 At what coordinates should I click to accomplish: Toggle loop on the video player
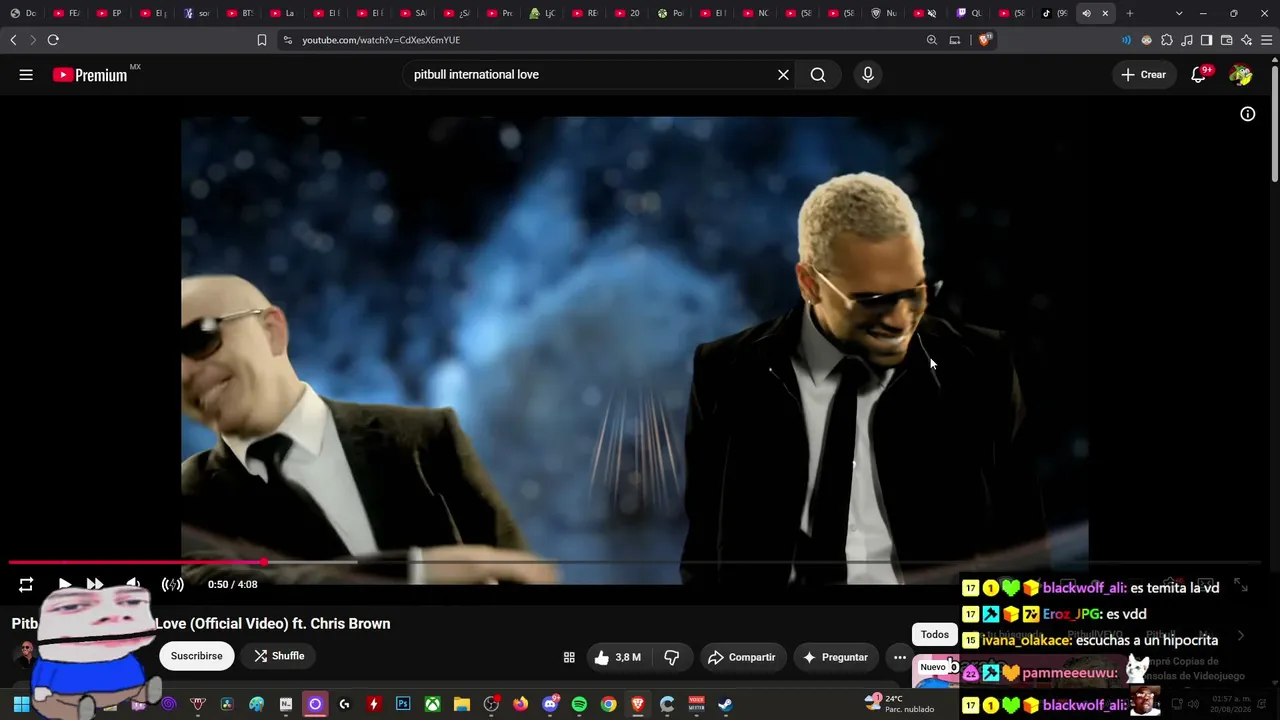click(x=26, y=585)
